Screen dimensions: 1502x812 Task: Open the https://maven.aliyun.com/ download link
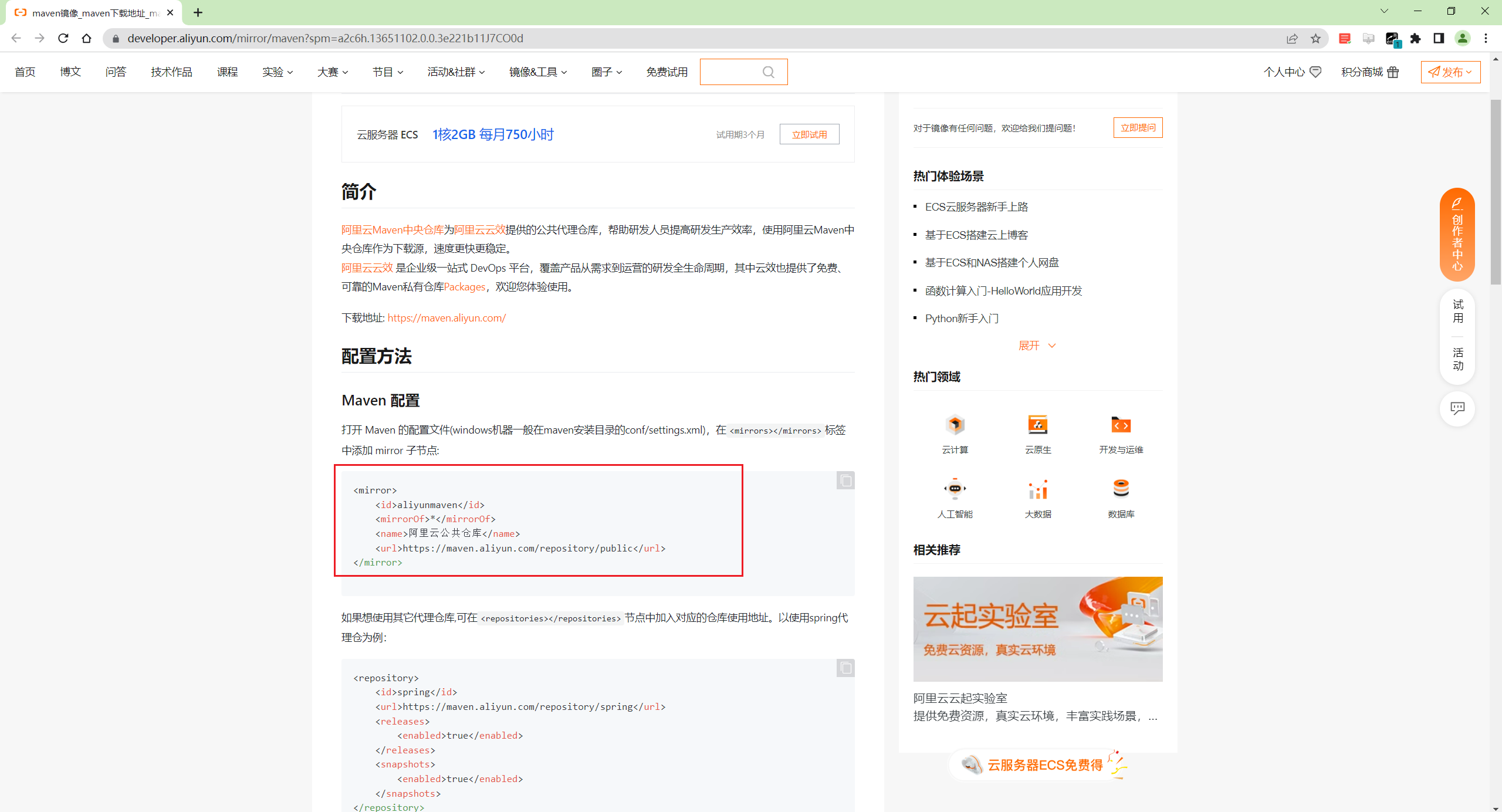click(446, 317)
